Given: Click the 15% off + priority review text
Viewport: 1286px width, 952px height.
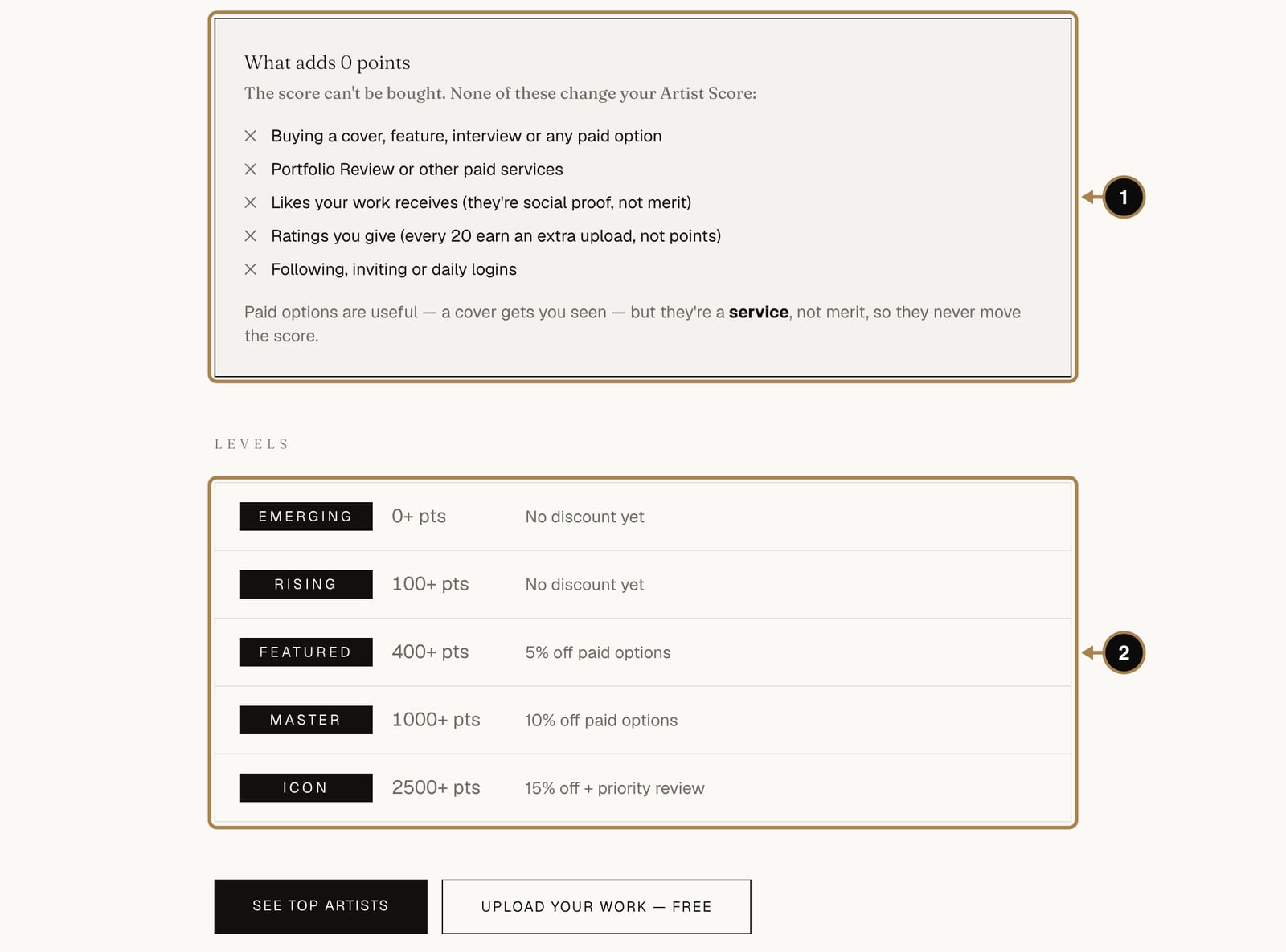Looking at the screenshot, I should point(615,788).
